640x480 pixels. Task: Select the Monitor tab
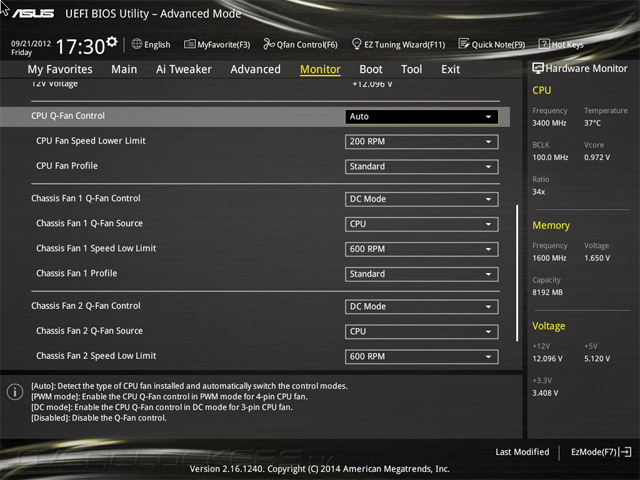click(320, 69)
